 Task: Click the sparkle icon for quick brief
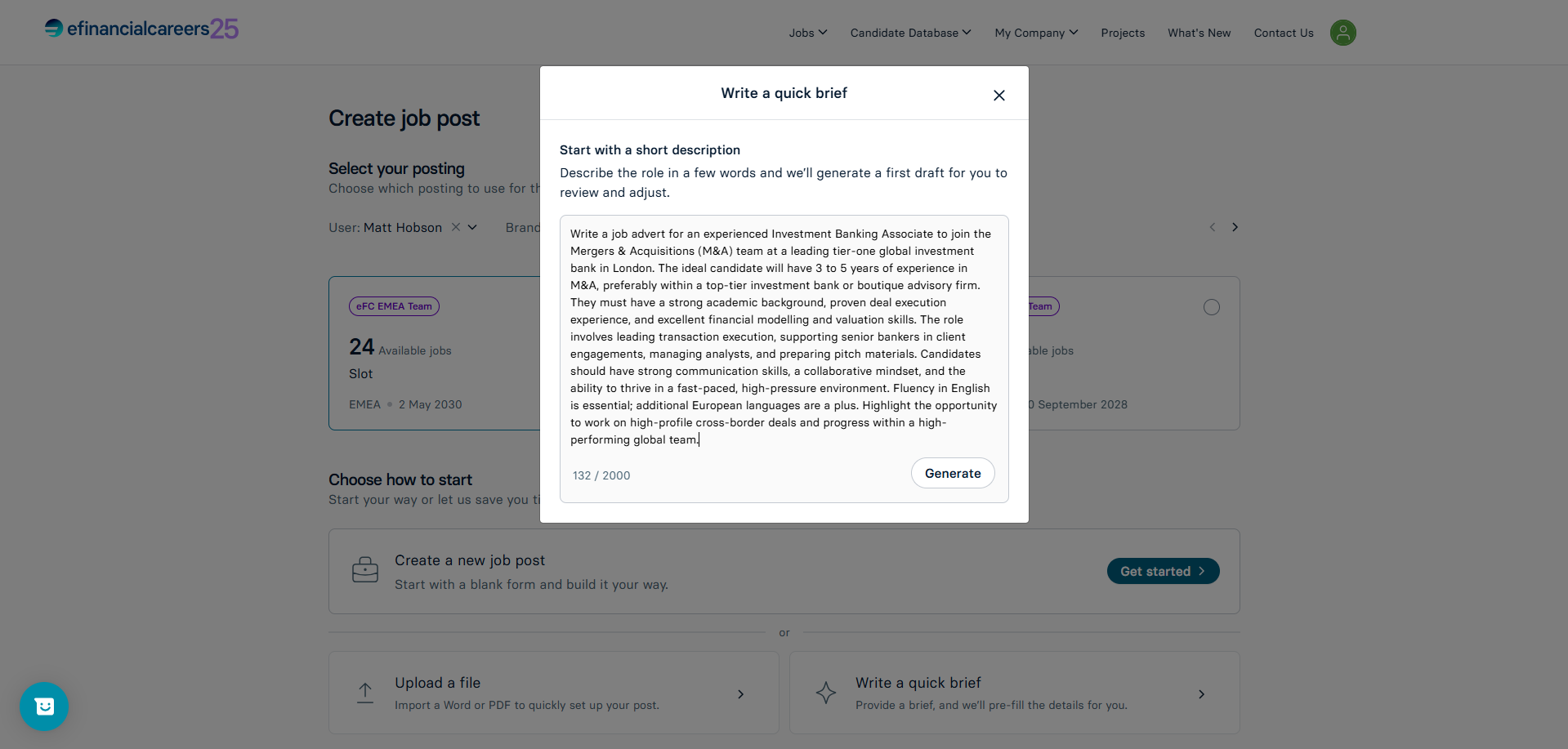click(x=826, y=693)
